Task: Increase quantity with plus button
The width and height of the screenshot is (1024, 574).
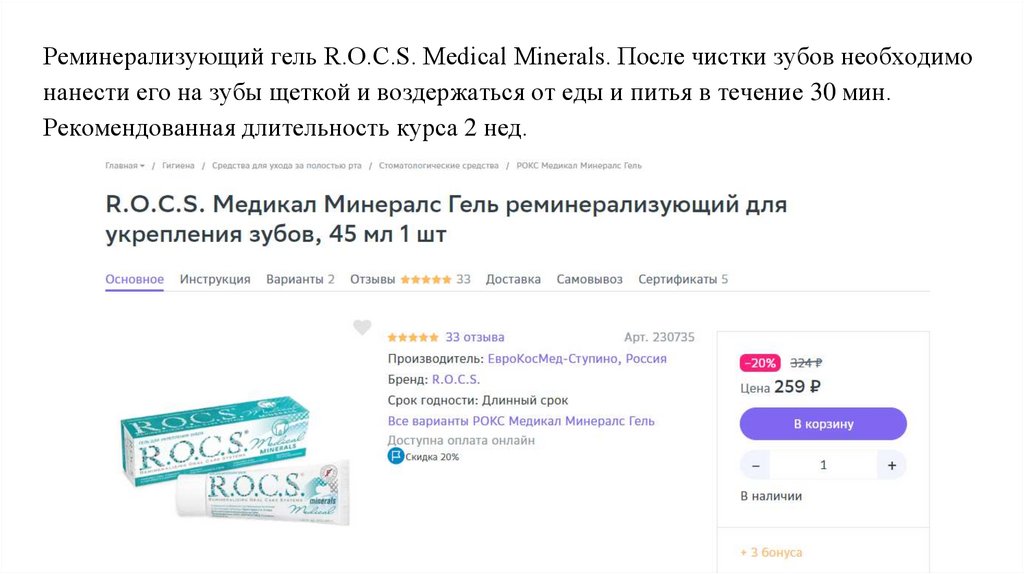Action: pyautogui.click(x=891, y=466)
